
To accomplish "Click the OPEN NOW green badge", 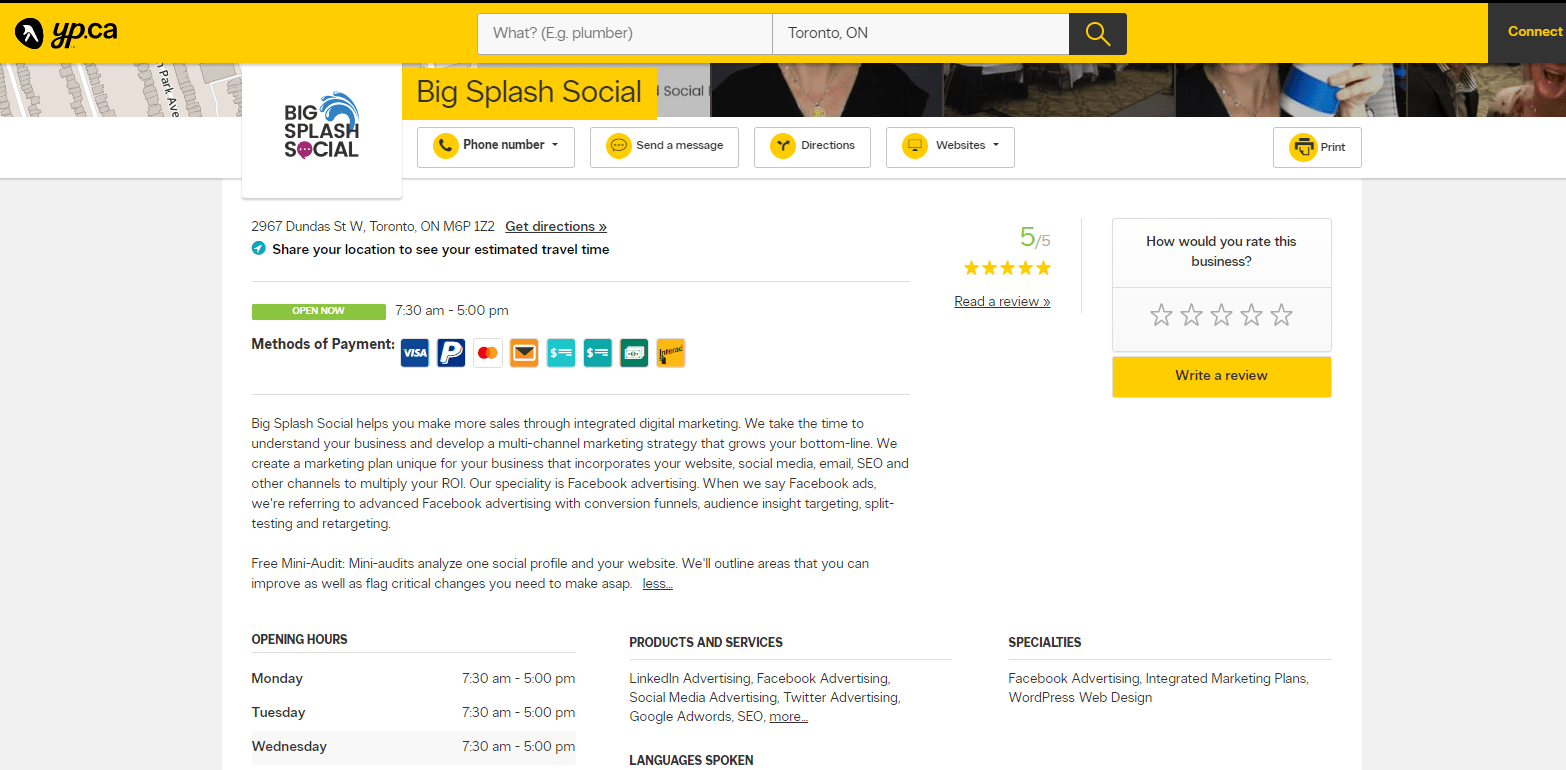I will point(318,311).
